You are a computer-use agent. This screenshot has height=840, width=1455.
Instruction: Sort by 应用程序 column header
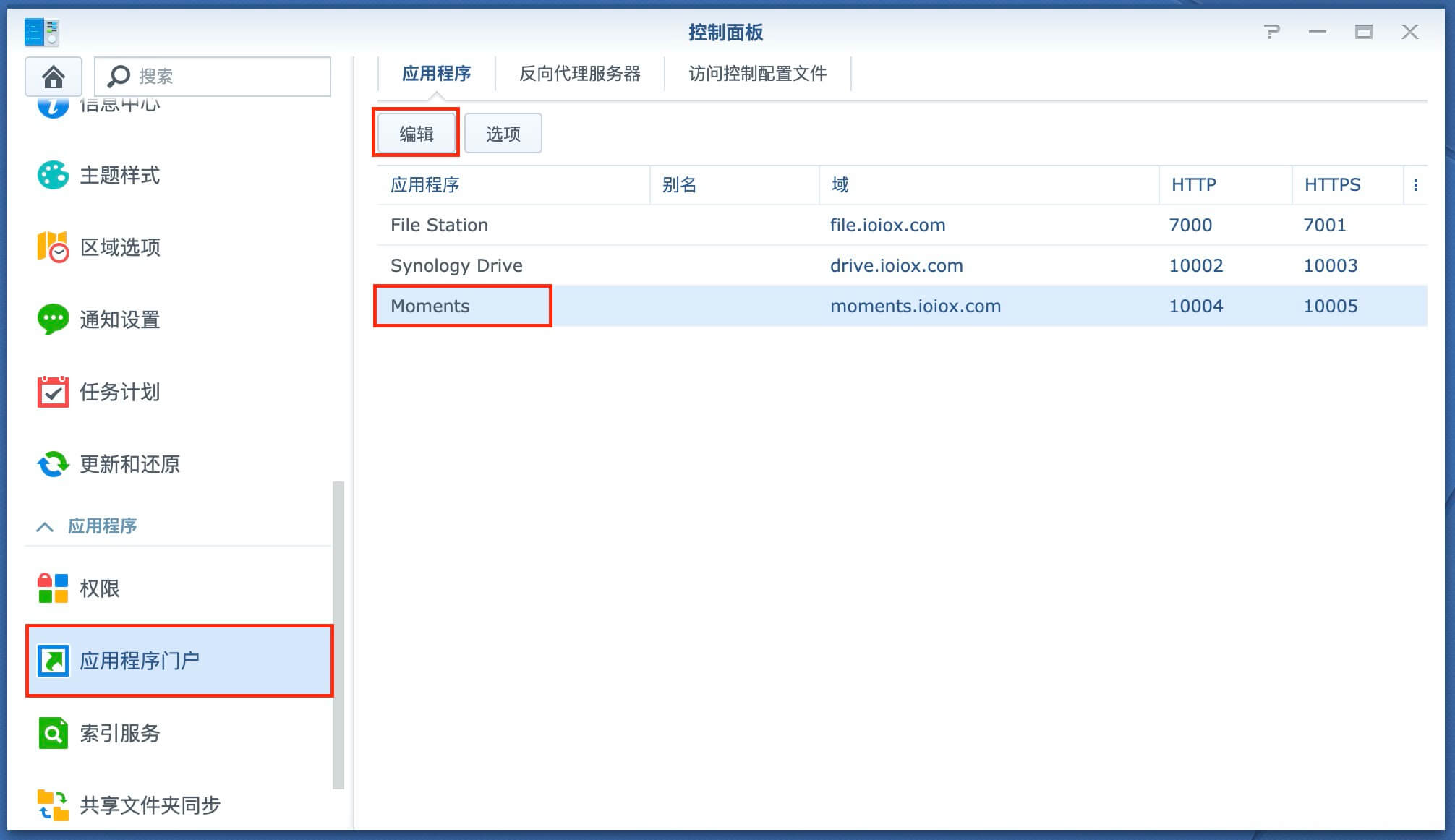[x=425, y=185]
